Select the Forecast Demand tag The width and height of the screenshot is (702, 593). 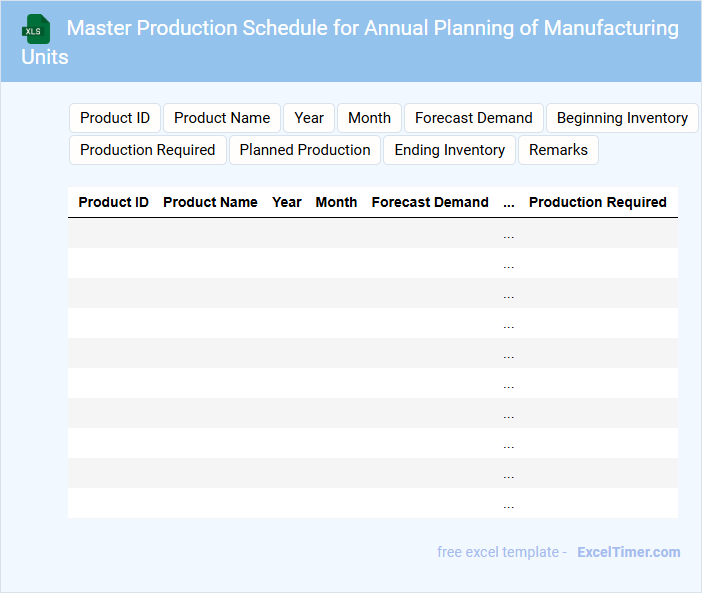[x=474, y=118]
